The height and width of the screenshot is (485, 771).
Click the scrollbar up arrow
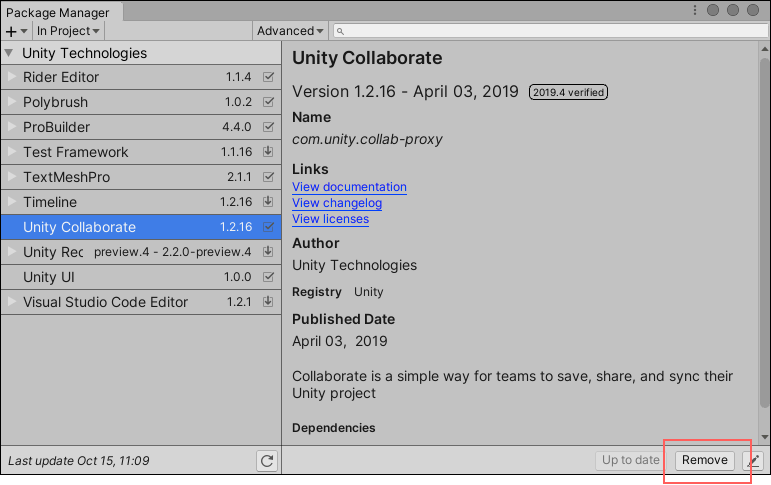point(764,49)
